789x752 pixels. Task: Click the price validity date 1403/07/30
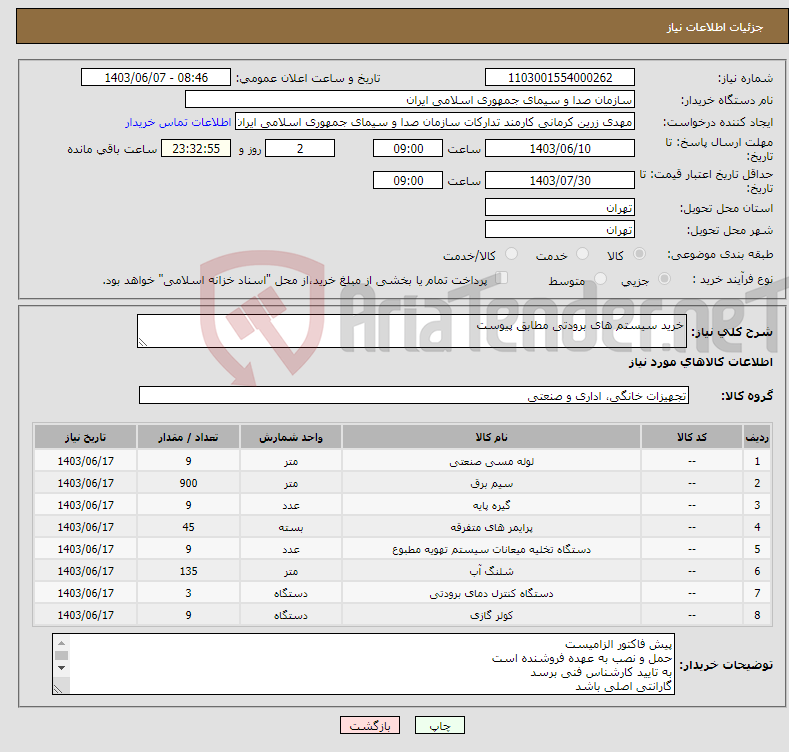[560, 180]
